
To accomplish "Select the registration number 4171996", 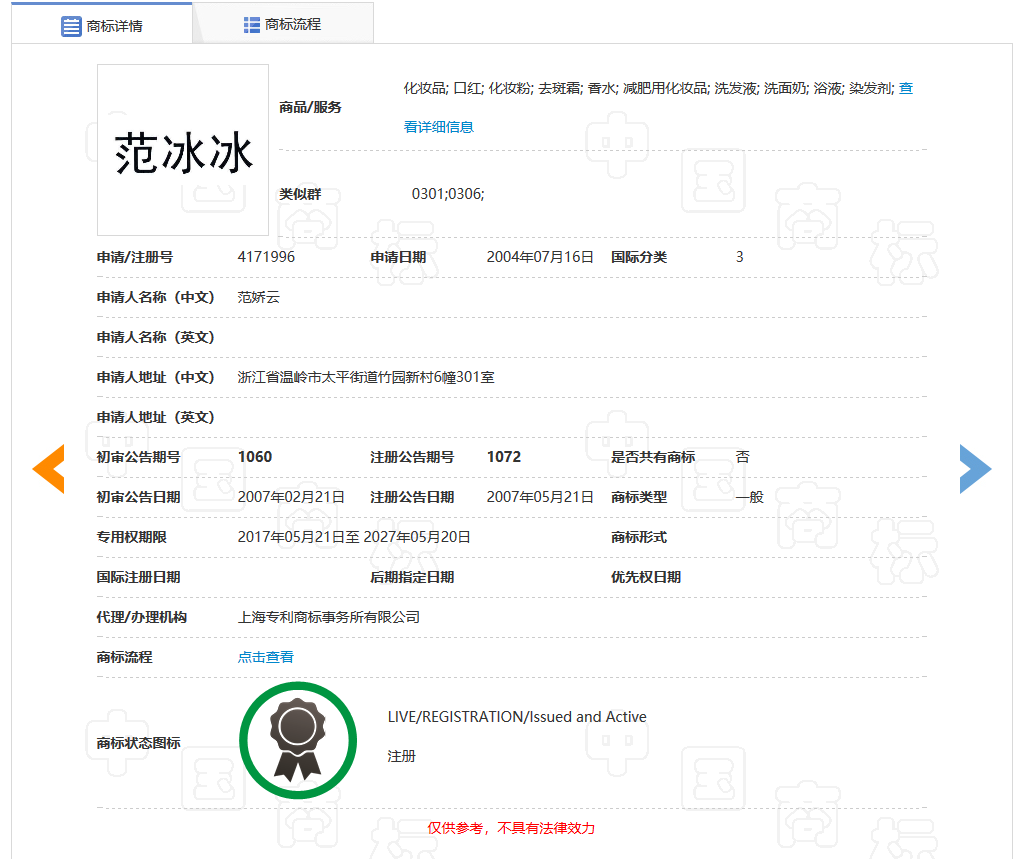I will click(x=266, y=257).
